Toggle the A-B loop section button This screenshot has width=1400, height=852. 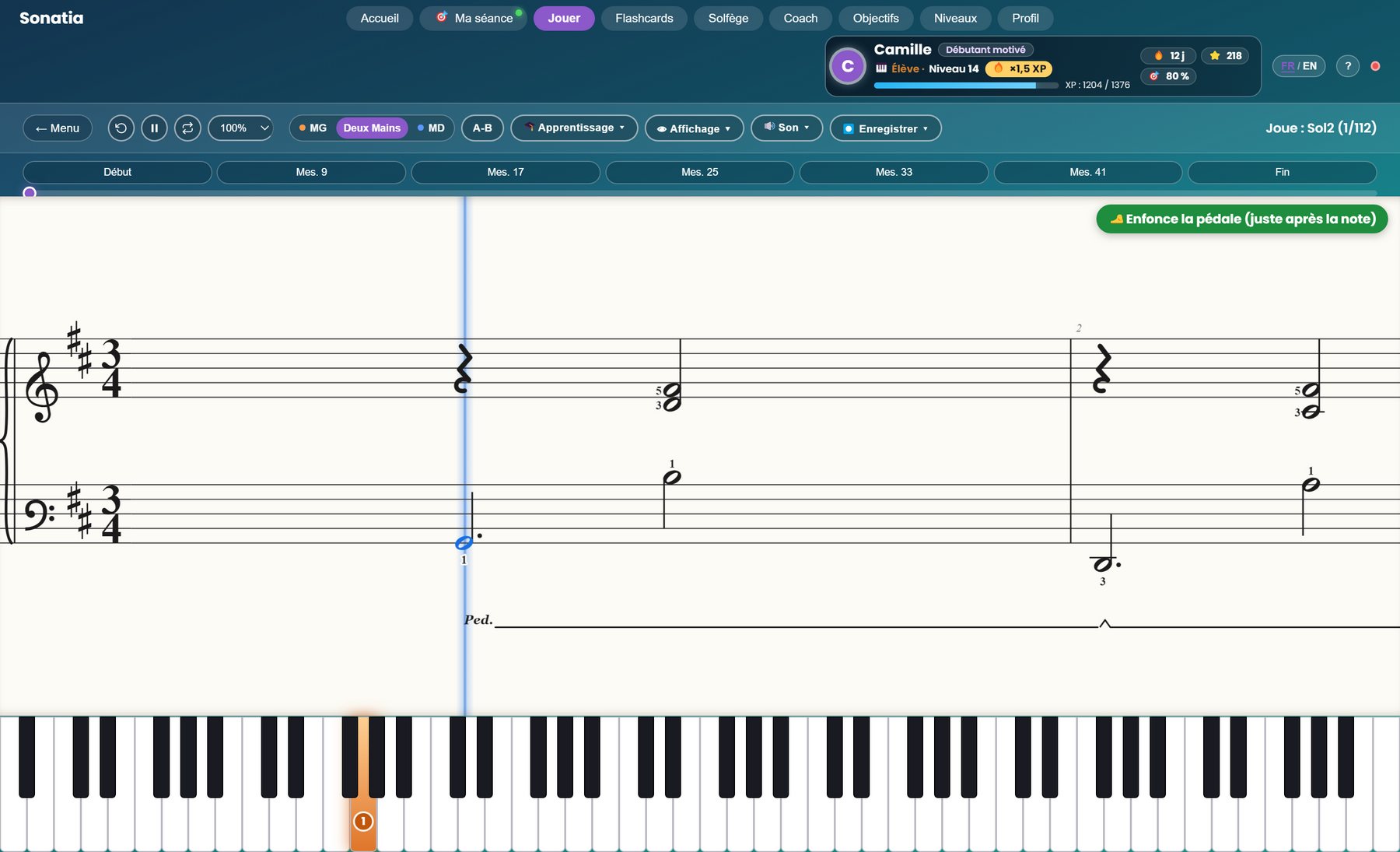pos(482,128)
